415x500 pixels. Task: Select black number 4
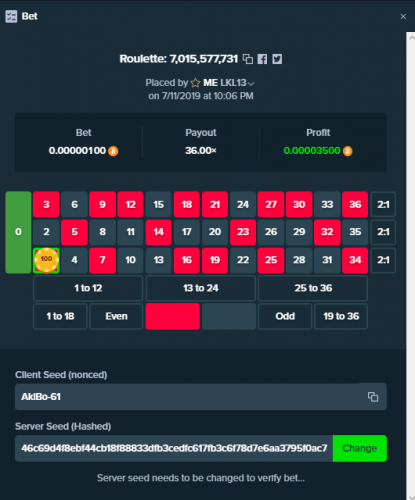click(x=74, y=260)
